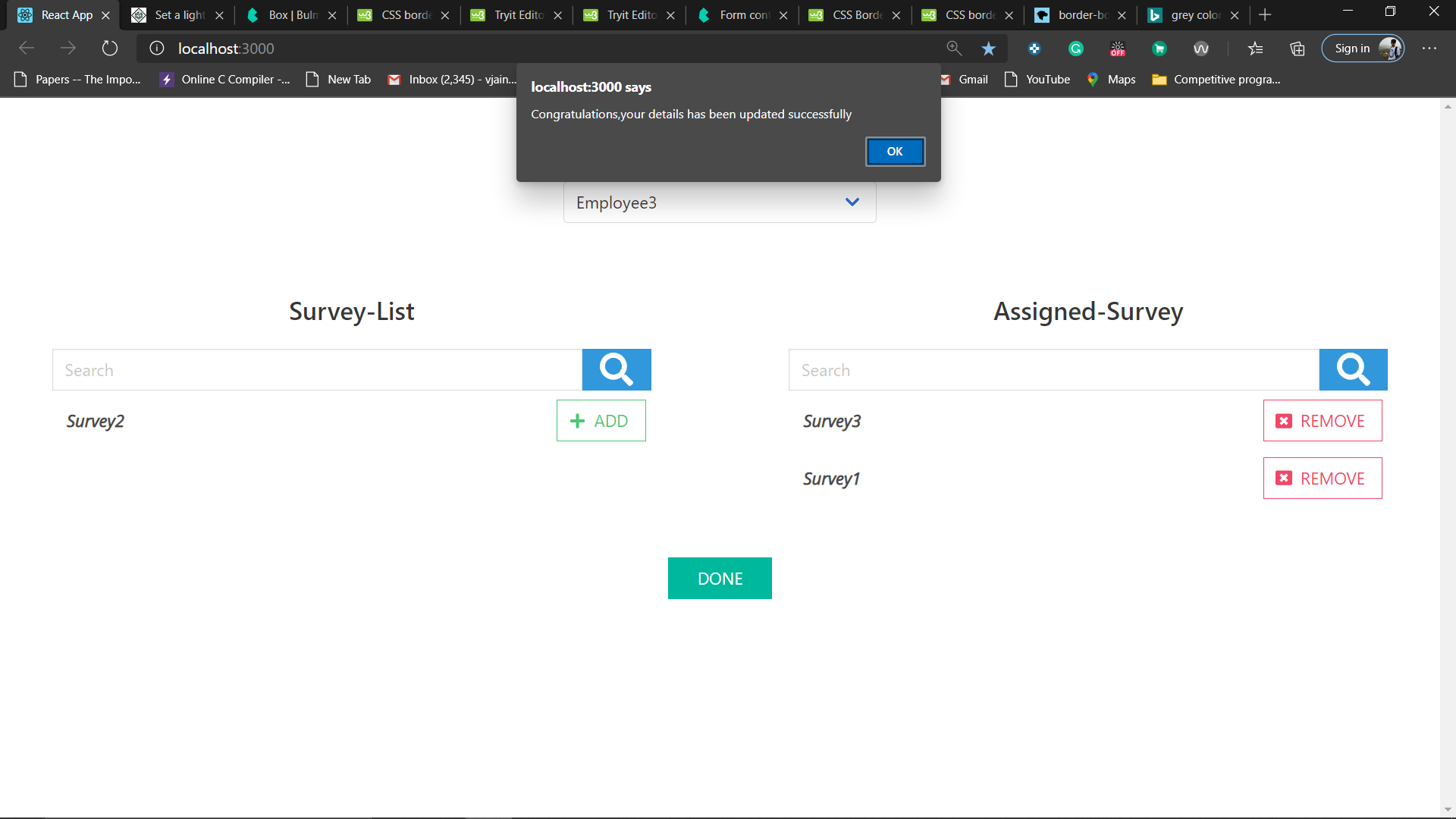Click Survey-List search magnifier button
This screenshot has width=1456, height=819.
click(616, 370)
